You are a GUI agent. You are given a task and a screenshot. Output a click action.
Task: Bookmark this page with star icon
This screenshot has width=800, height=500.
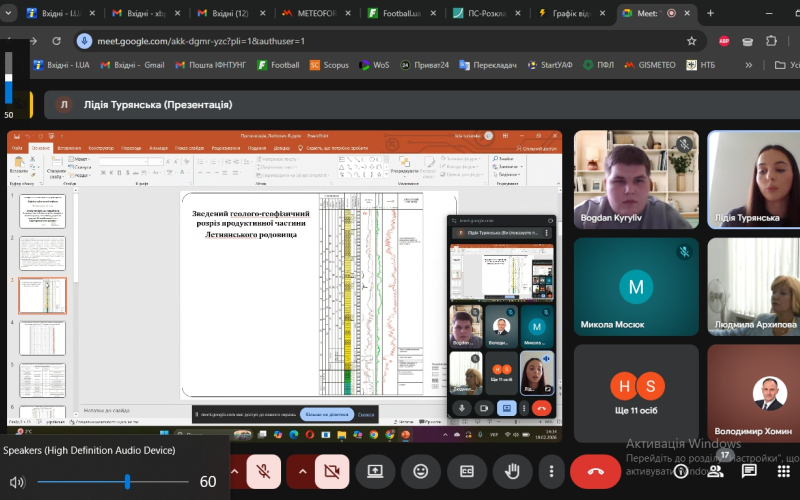[691, 41]
